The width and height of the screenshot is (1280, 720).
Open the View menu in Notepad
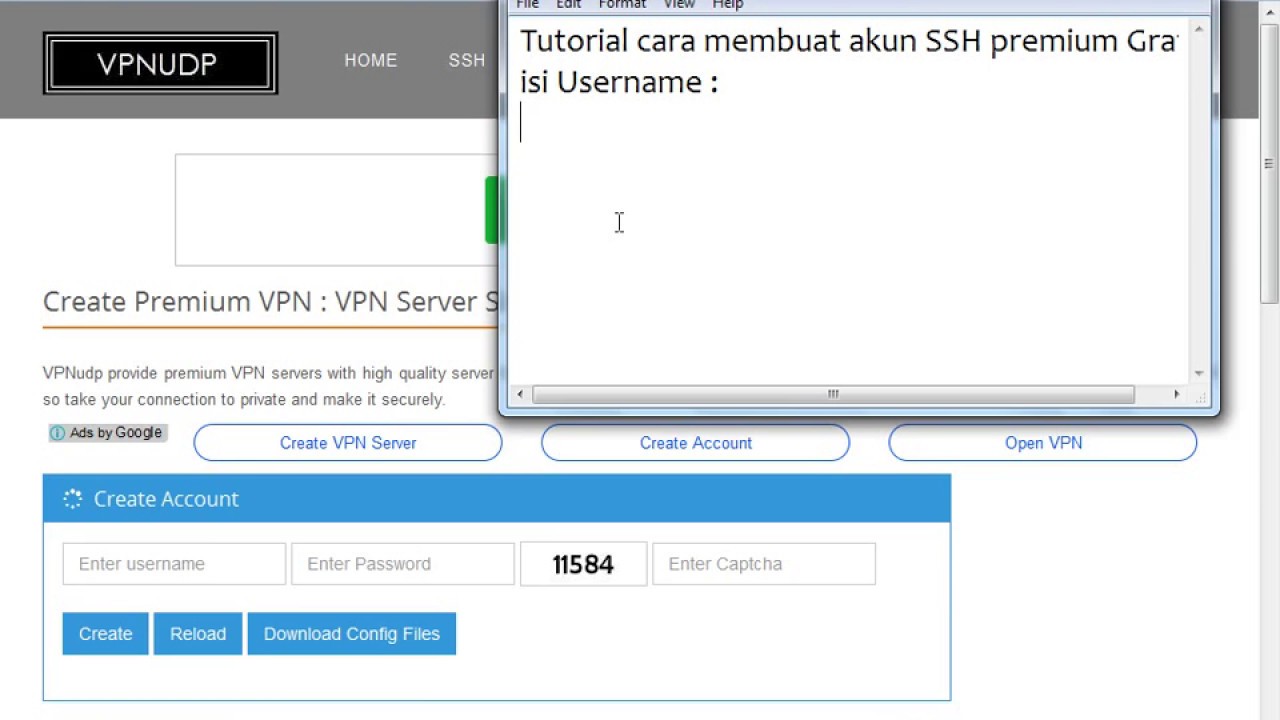(x=679, y=4)
